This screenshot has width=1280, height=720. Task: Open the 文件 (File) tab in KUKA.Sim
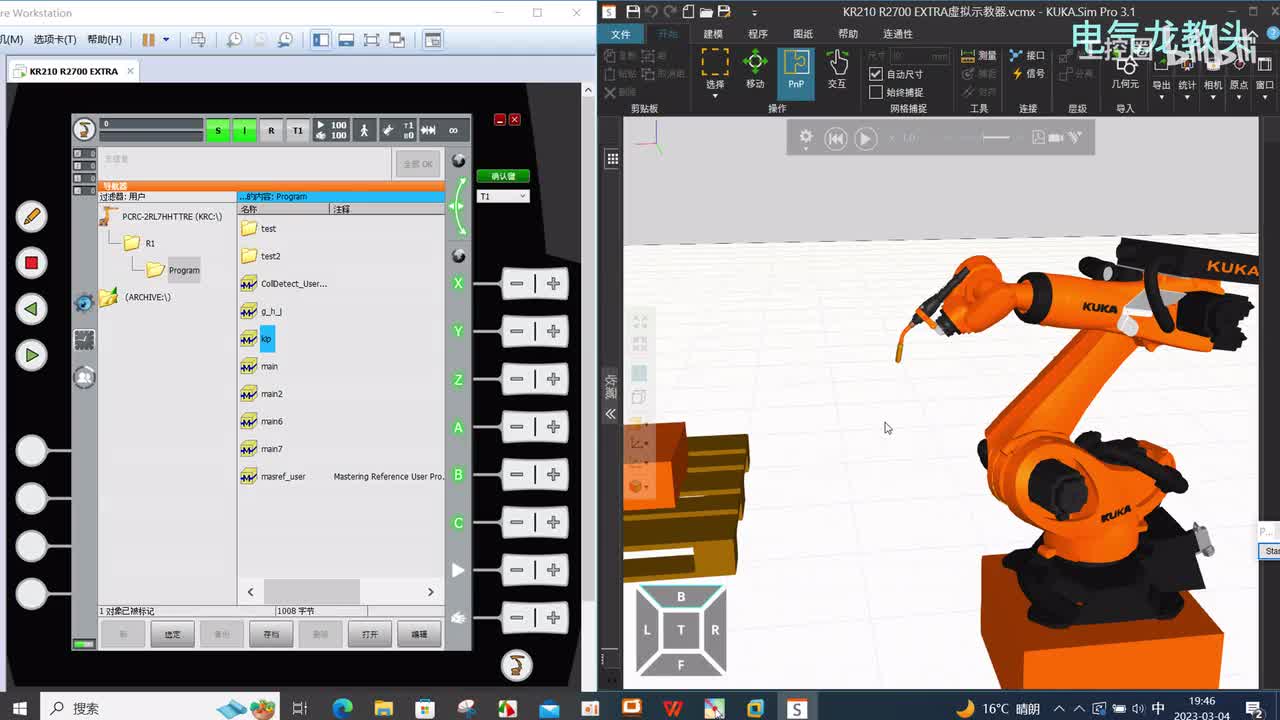pyautogui.click(x=620, y=34)
